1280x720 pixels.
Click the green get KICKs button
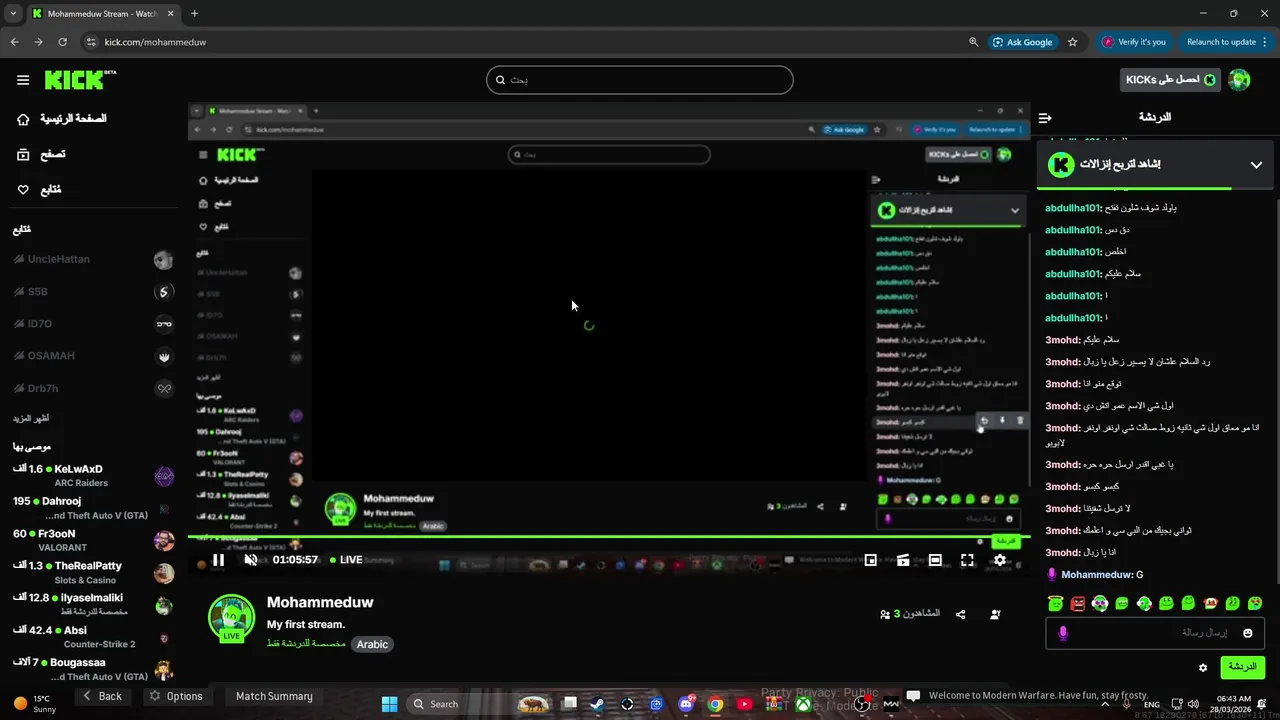(1171, 80)
